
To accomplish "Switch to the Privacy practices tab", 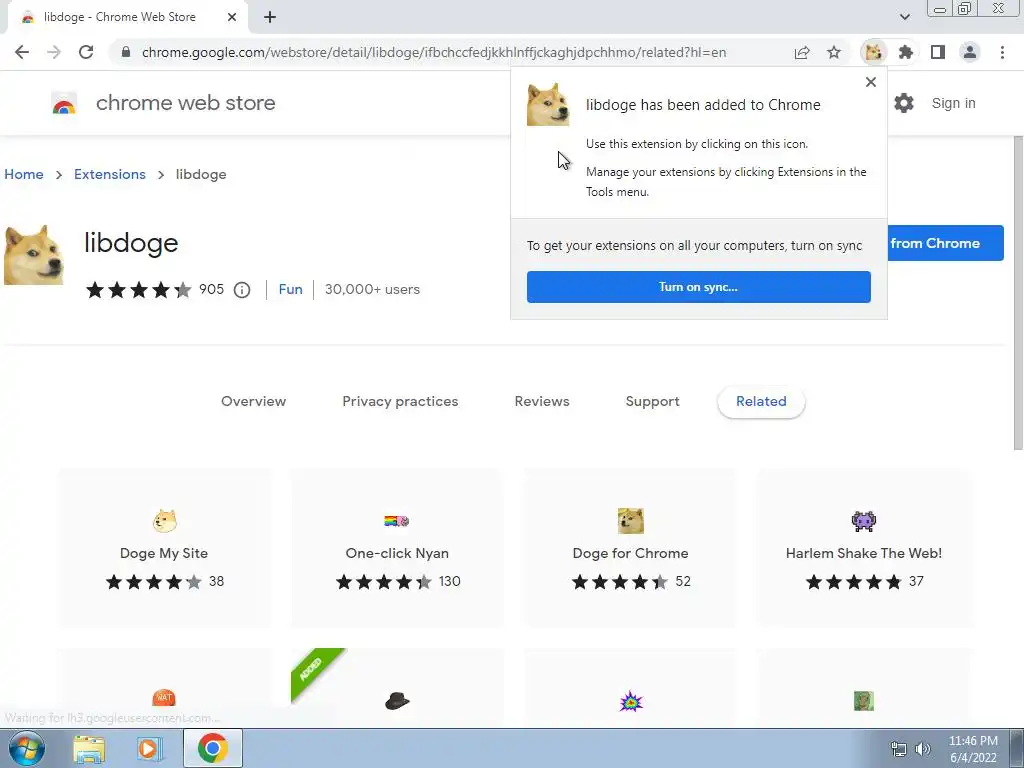I will (400, 401).
